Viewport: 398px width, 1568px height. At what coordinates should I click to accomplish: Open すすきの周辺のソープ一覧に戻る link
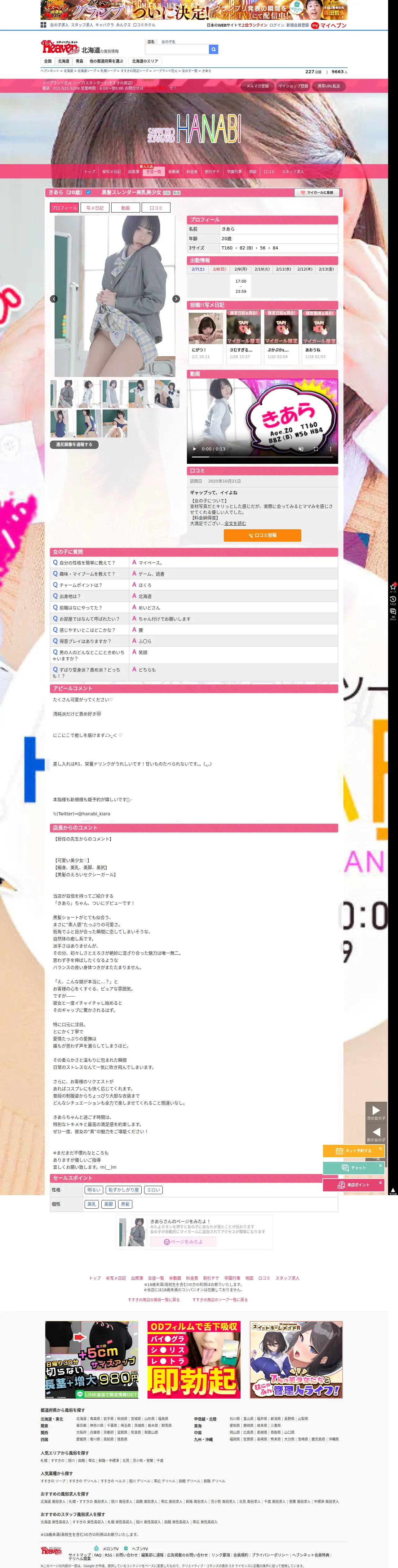220,1299
